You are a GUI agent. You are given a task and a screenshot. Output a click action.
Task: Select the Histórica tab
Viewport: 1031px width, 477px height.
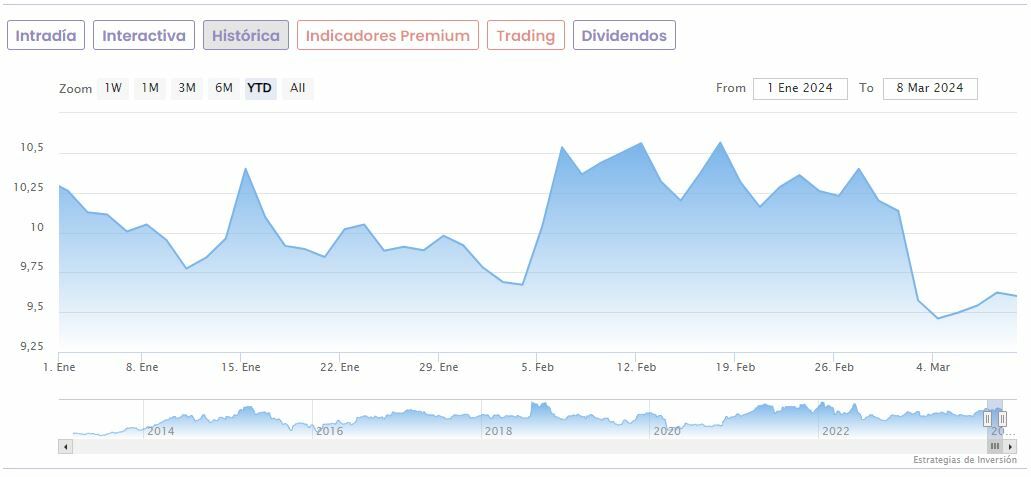pos(246,36)
